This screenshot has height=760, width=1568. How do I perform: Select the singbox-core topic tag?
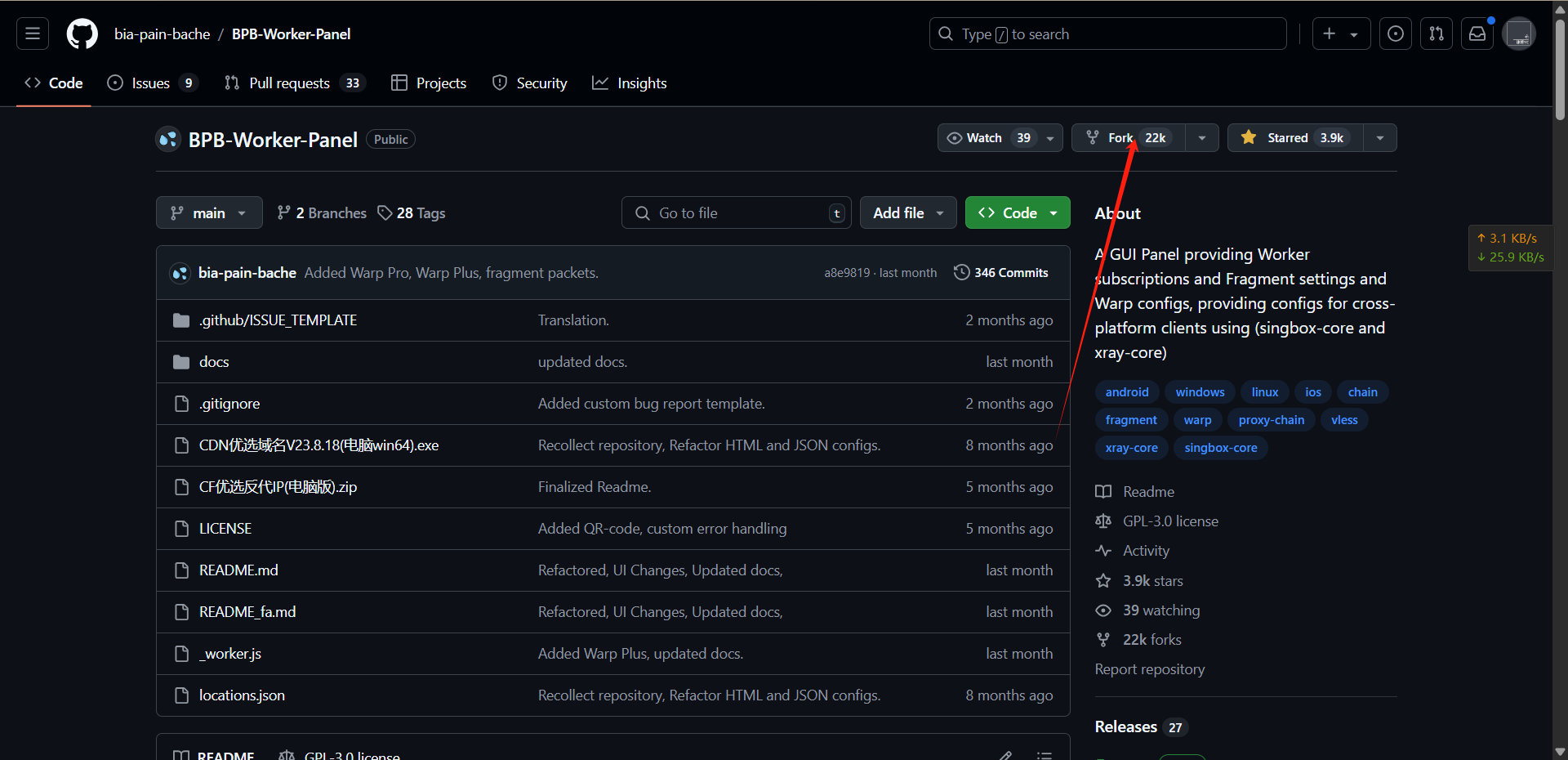pos(1221,448)
